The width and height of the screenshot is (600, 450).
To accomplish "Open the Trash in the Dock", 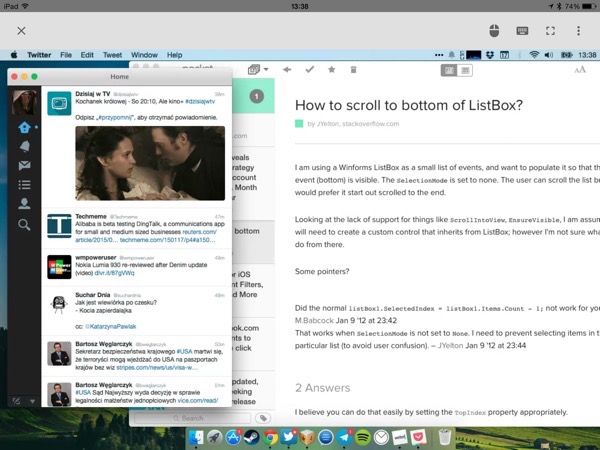I will 444,437.
